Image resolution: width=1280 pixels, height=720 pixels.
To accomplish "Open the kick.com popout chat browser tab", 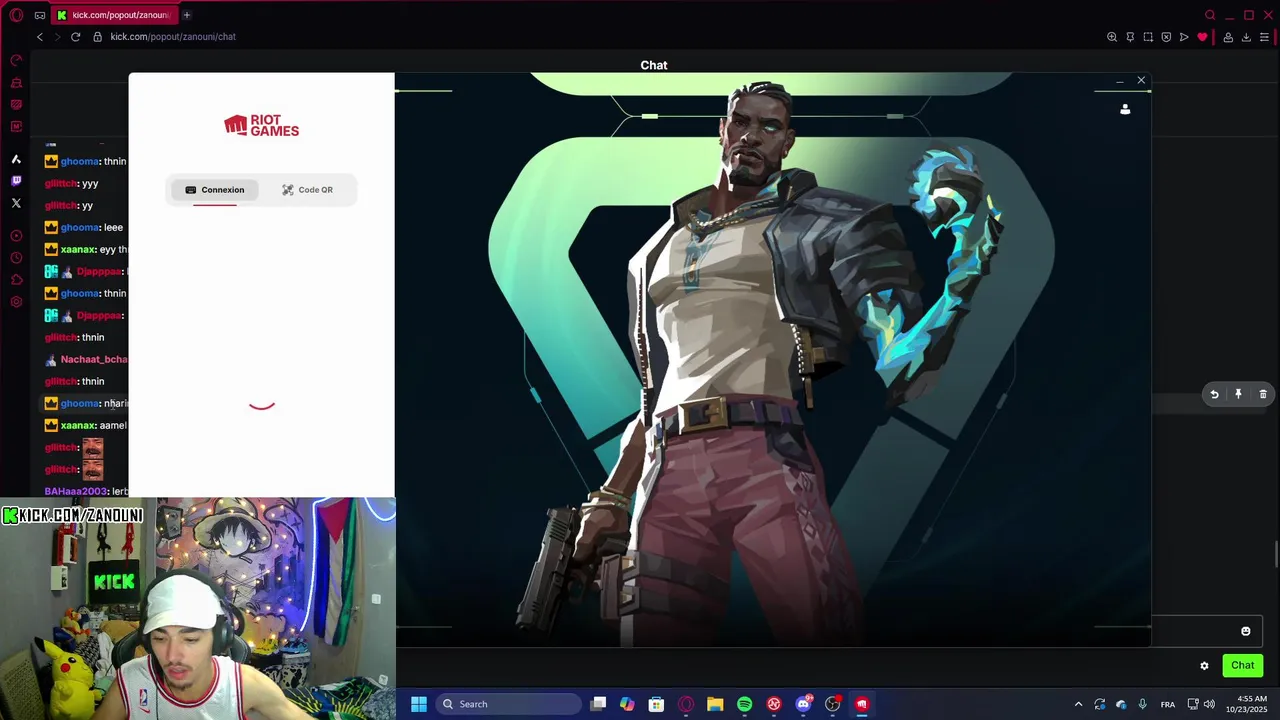I will (114, 15).
